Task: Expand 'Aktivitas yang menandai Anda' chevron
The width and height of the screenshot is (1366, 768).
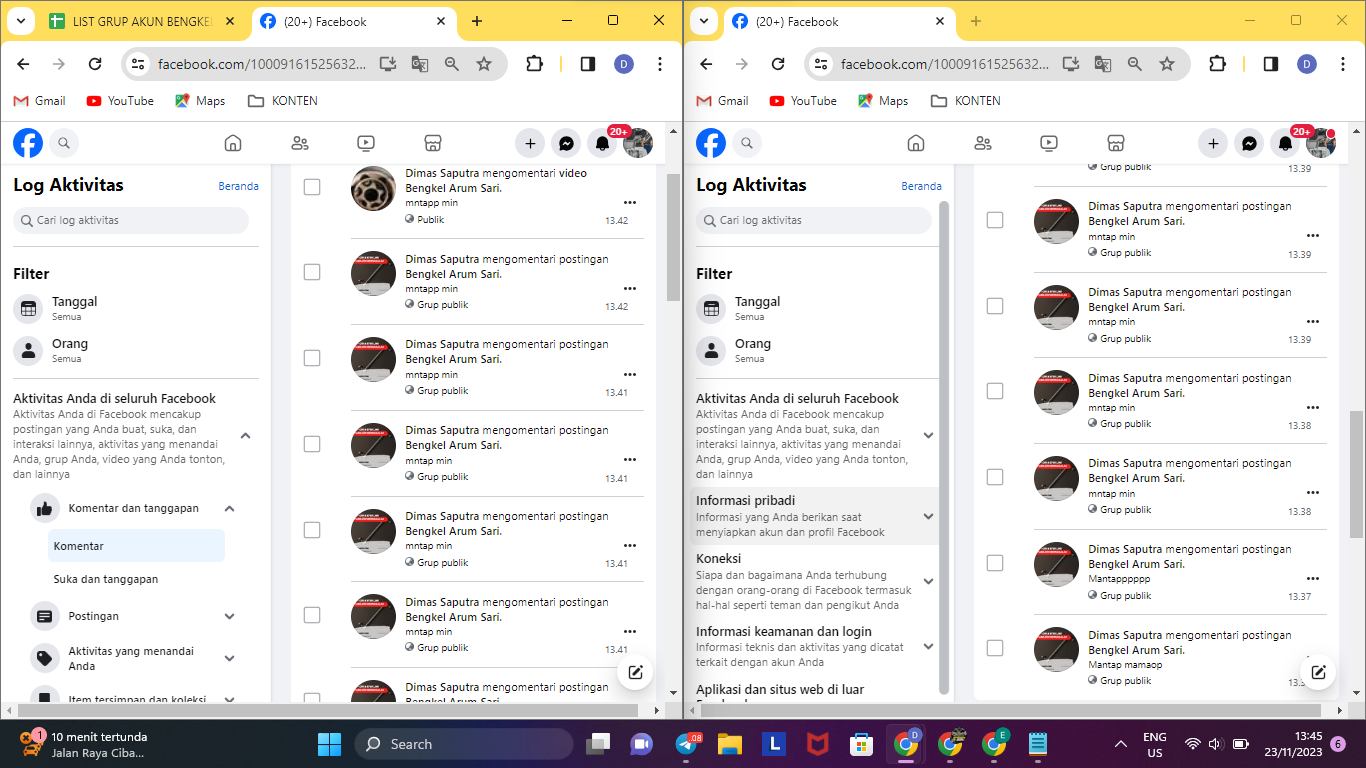Action: [x=229, y=658]
